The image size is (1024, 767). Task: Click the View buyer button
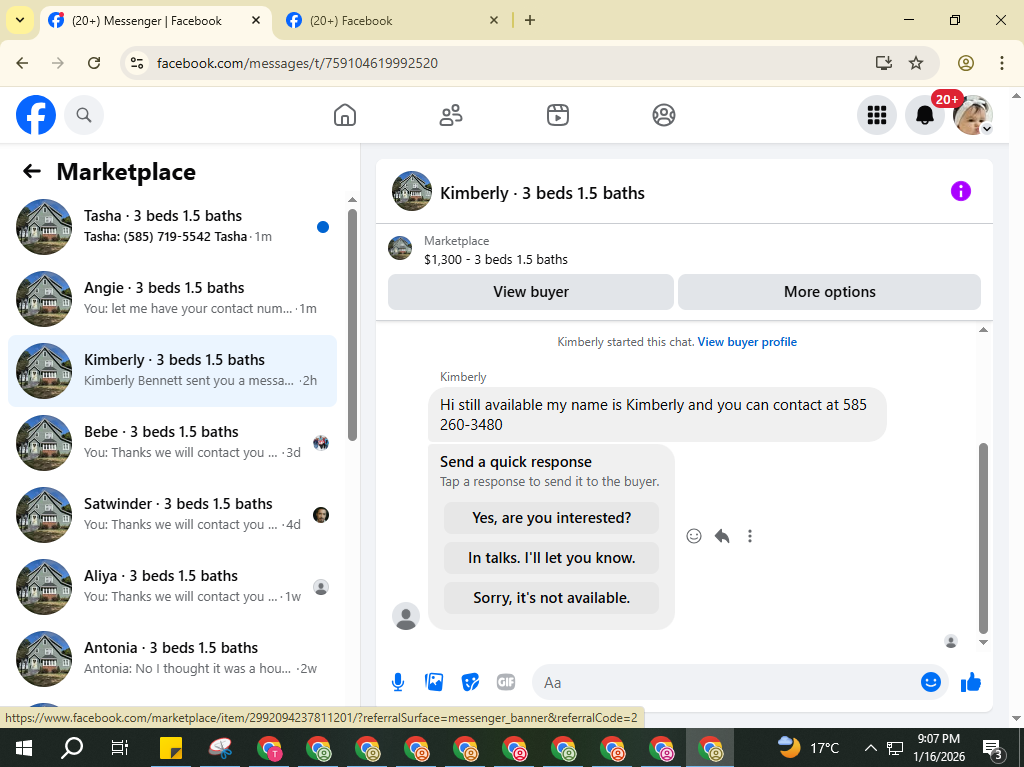[x=530, y=292]
